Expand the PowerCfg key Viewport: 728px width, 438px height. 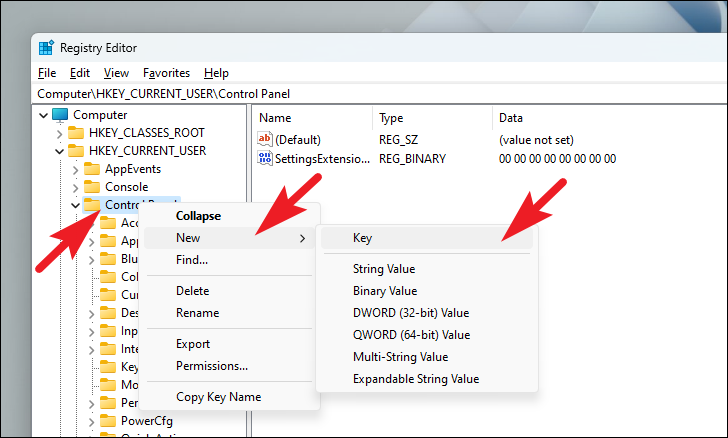(x=91, y=422)
